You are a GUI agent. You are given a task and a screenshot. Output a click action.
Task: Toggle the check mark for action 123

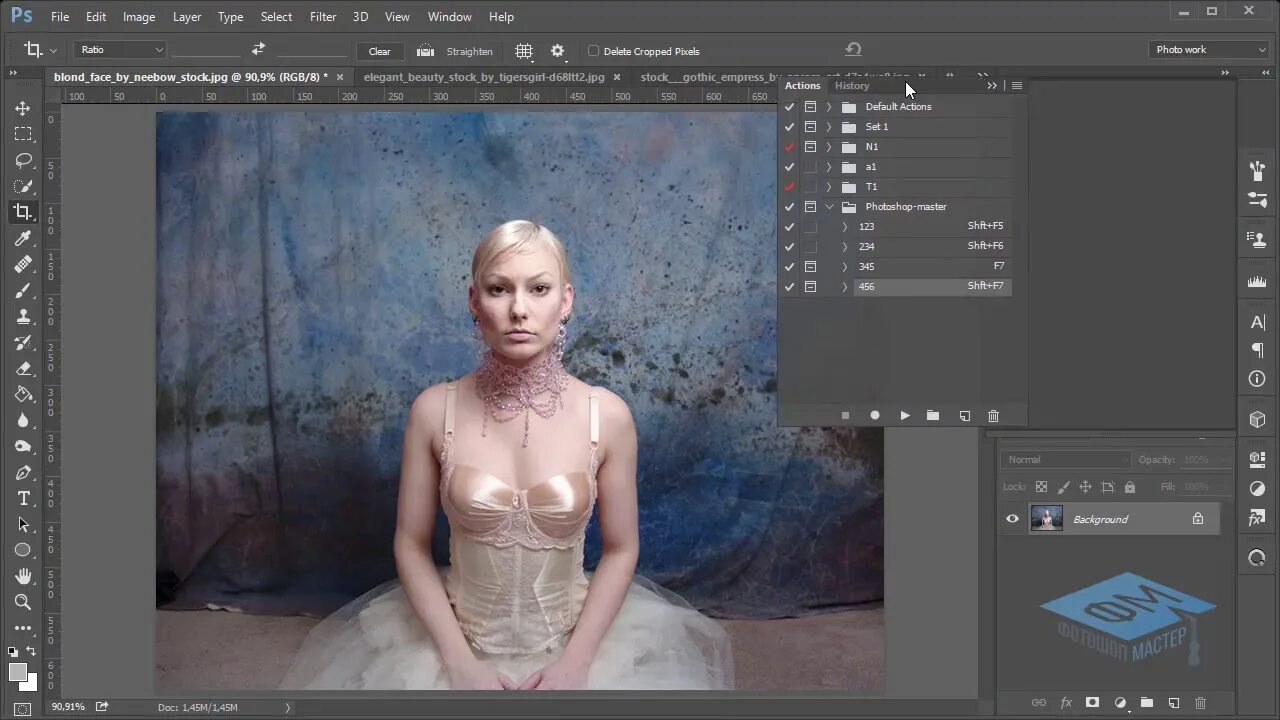click(x=790, y=227)
